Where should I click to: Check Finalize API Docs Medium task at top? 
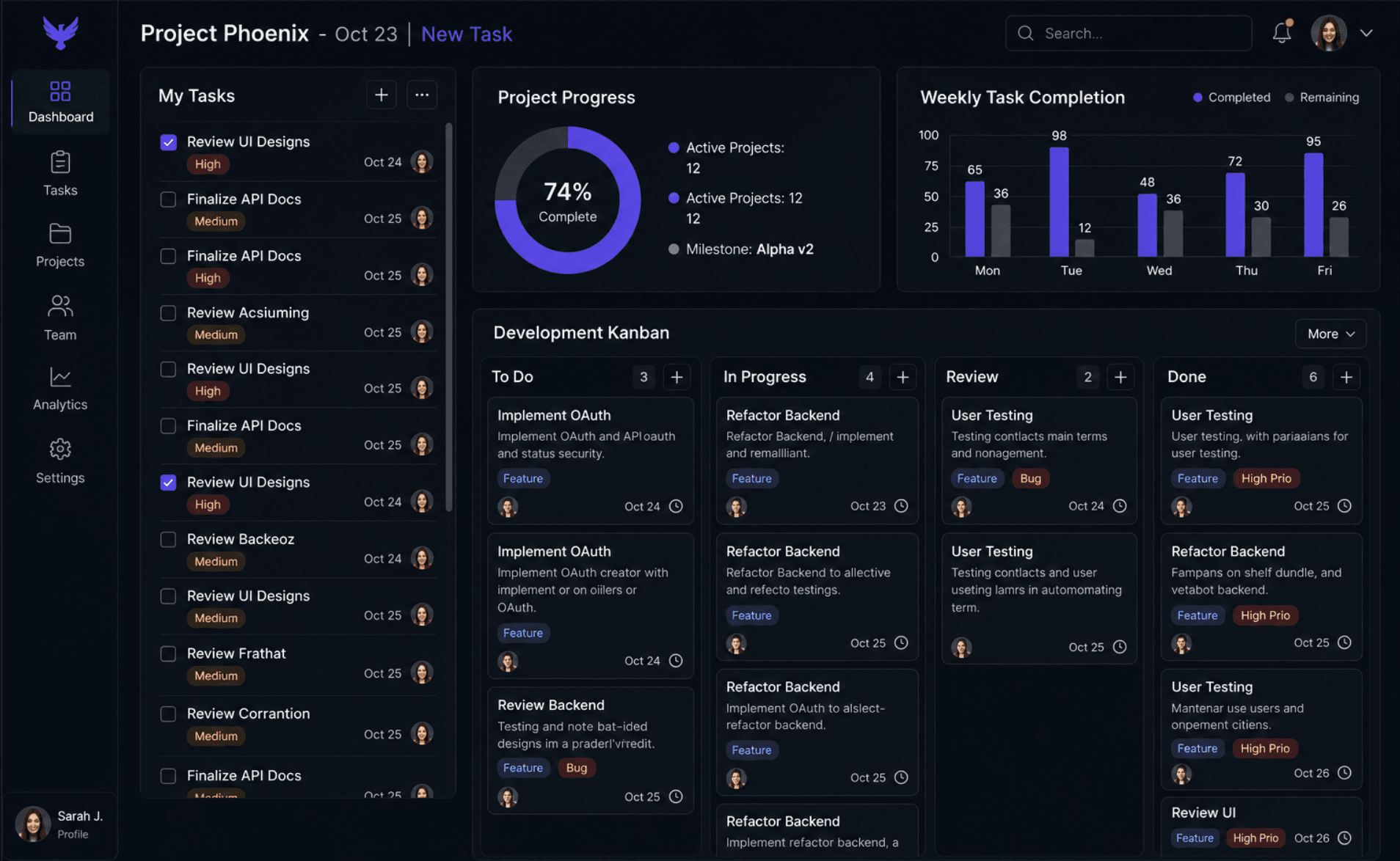pyautogui.click(x=168, y=199)
